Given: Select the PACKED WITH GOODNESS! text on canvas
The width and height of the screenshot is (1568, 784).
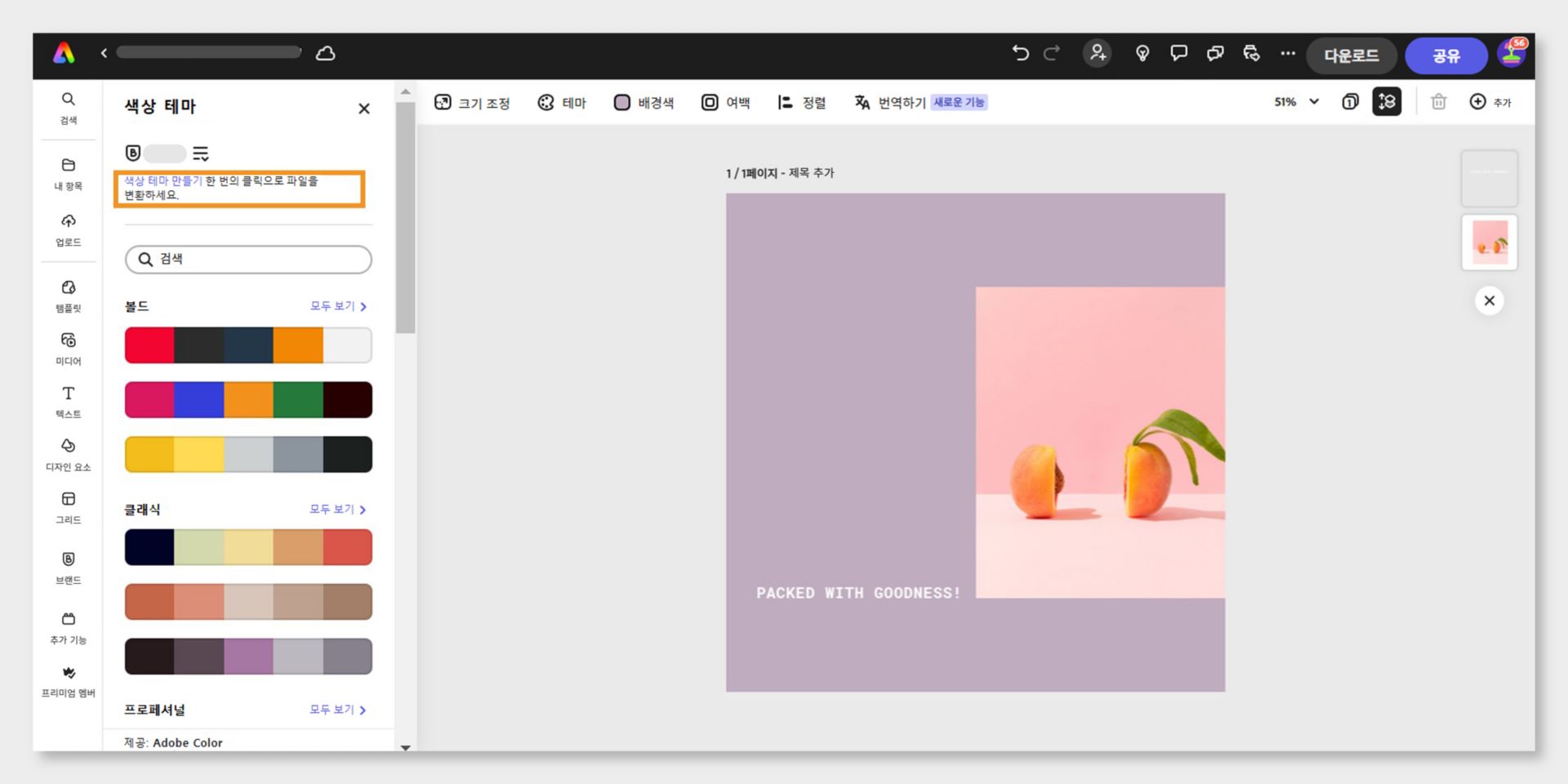Looking at the screenshot, I should coord(858,593).
